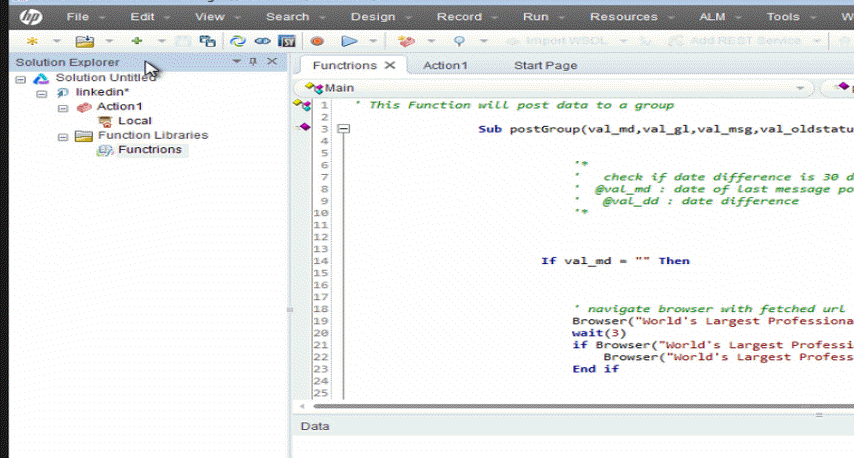Collapse the Sub postGroup code fold marker
Screen dimensions: 854x458
pos(344,129)
